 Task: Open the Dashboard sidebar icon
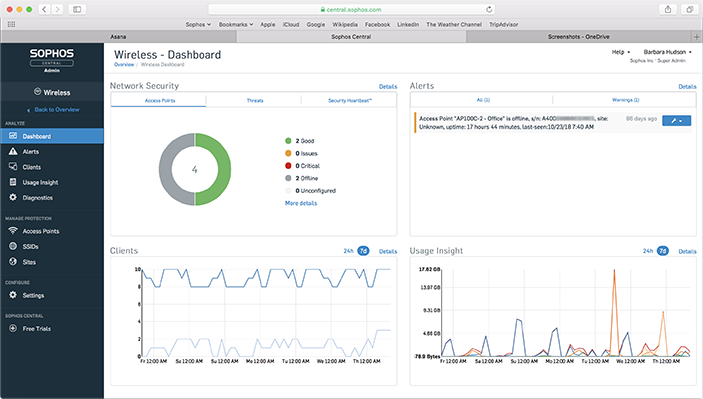click(x=13, y=136)
